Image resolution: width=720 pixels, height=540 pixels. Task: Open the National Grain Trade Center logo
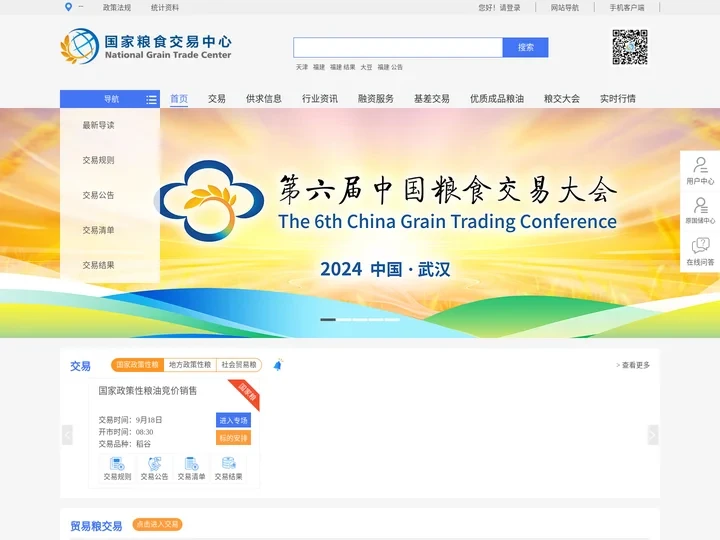pyautogui.click(x=146, y=46)
